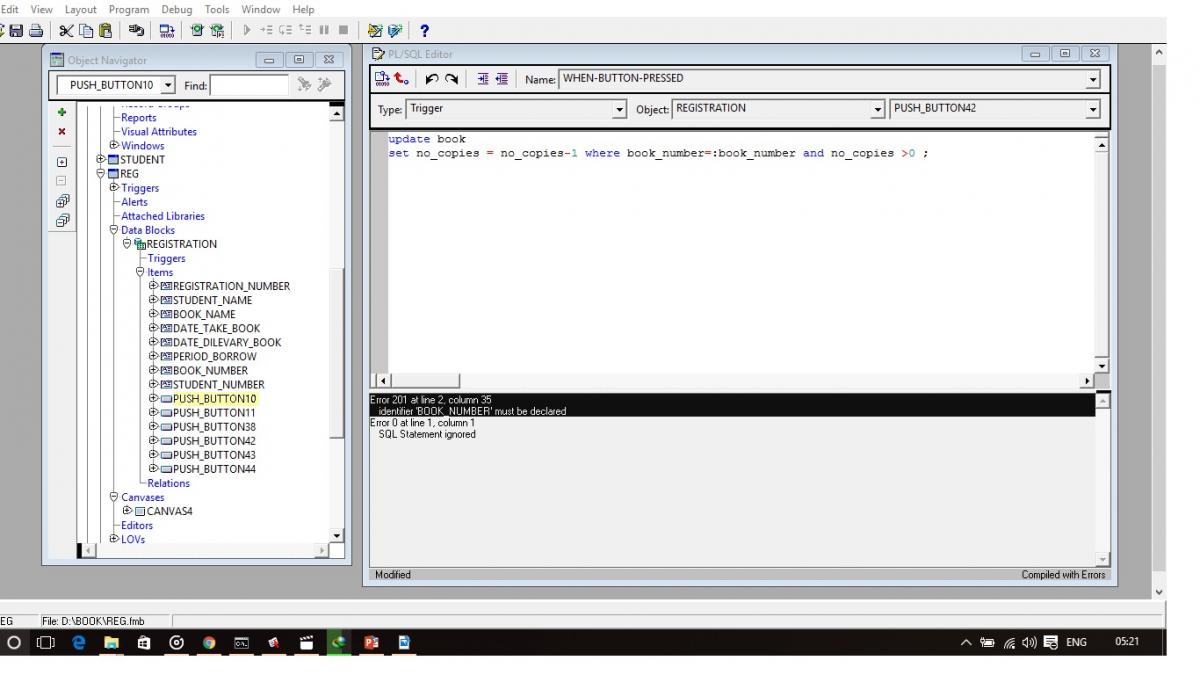Click the Indent icon in the PL/SQL Editor toolbar
Image resolution: width=1200 pixels, height=675 pixels.
(x=482, y=79)
